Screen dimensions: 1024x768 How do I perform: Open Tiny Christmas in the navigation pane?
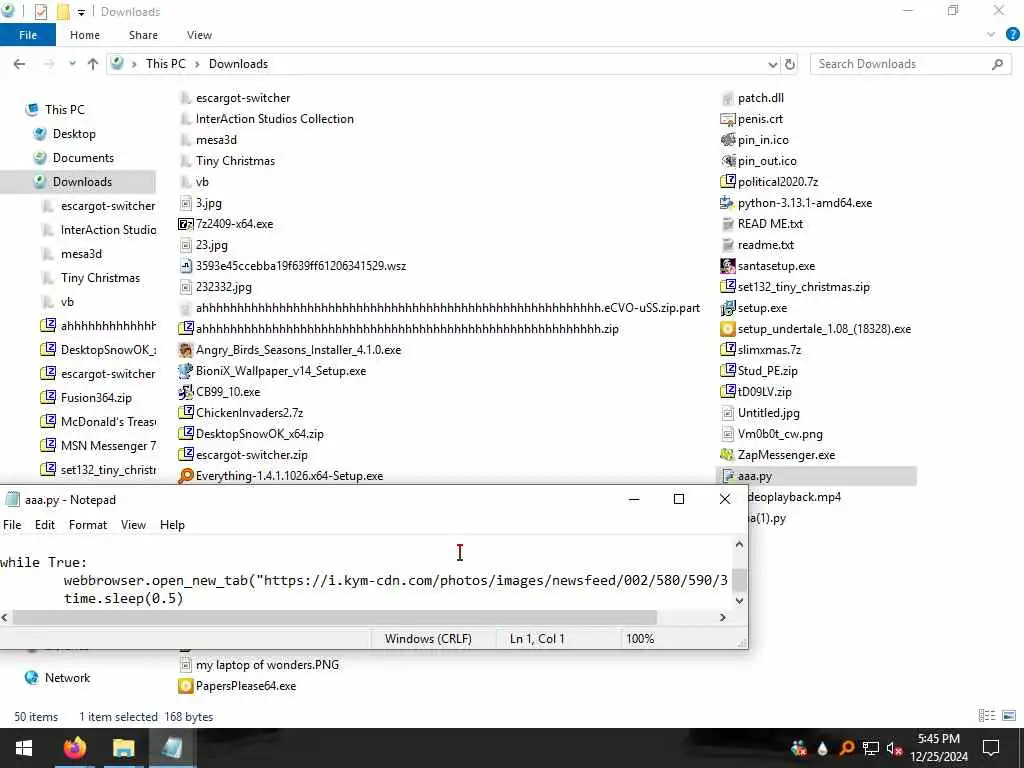point(100,278)
